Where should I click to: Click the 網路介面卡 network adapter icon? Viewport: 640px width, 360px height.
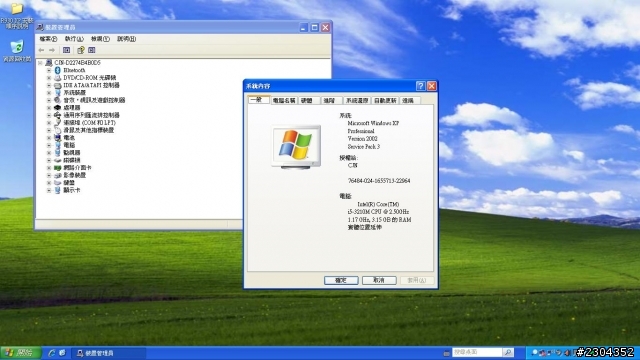(58, 168)
